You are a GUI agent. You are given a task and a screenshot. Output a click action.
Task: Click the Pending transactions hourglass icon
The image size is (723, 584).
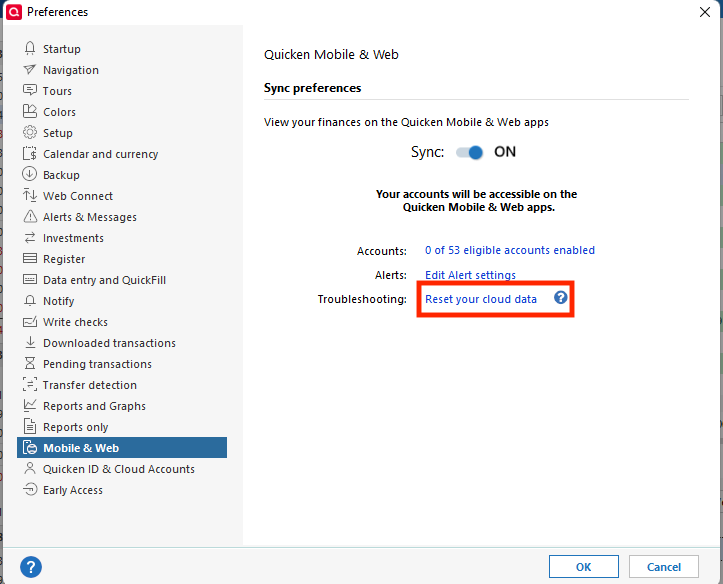point(30,363)
